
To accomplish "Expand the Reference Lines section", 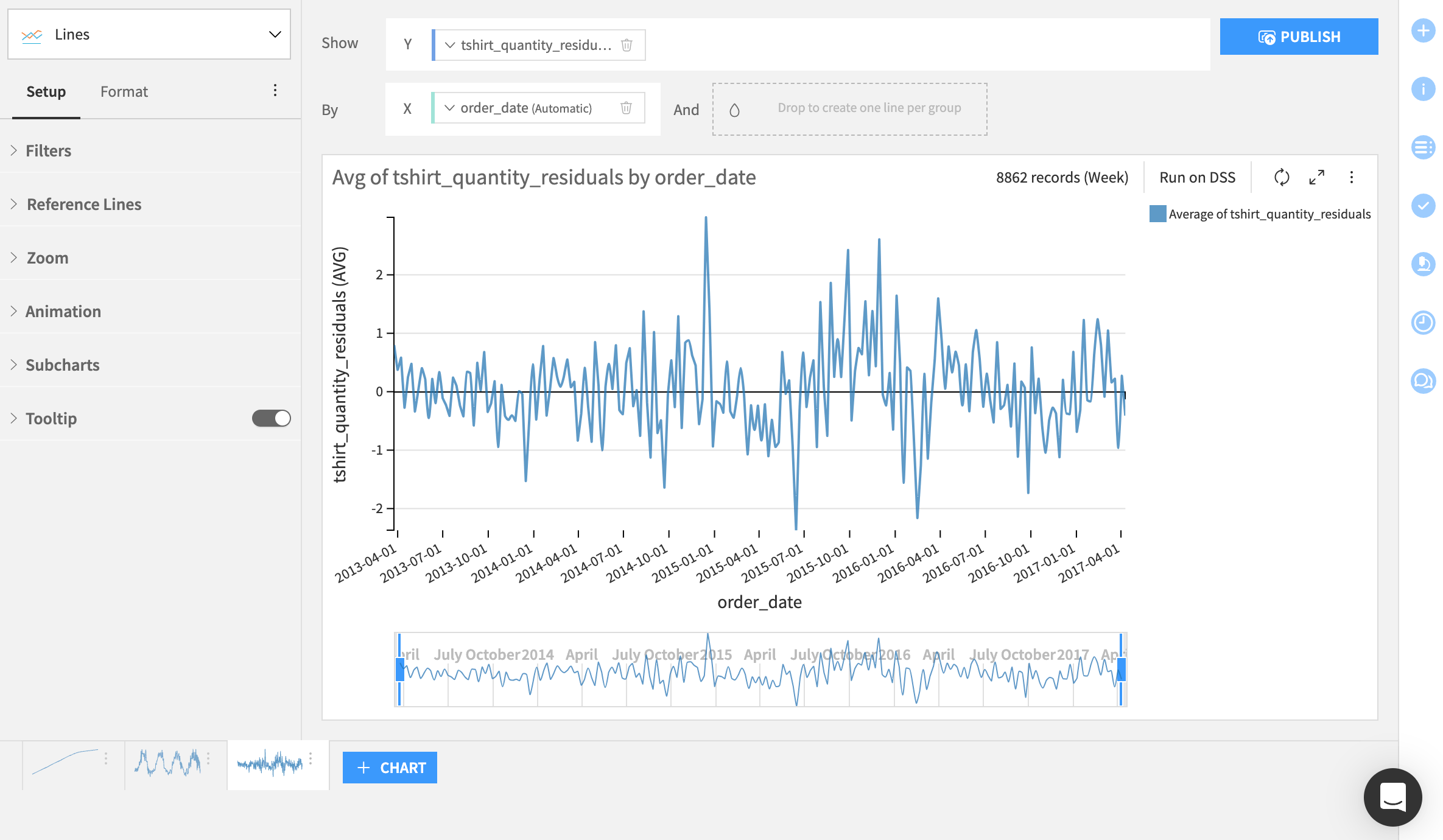I will pyautogui.click(x=83, y=204).
